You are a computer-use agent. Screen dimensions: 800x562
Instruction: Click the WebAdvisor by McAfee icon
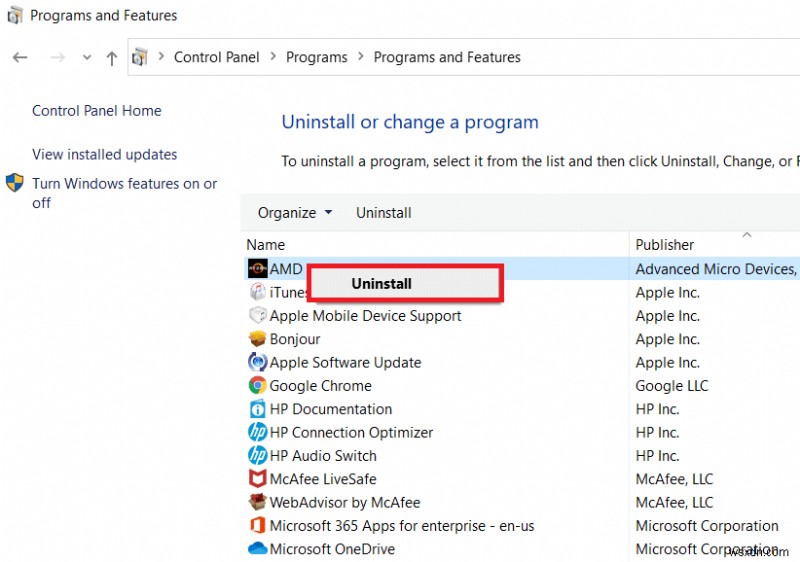257,502
